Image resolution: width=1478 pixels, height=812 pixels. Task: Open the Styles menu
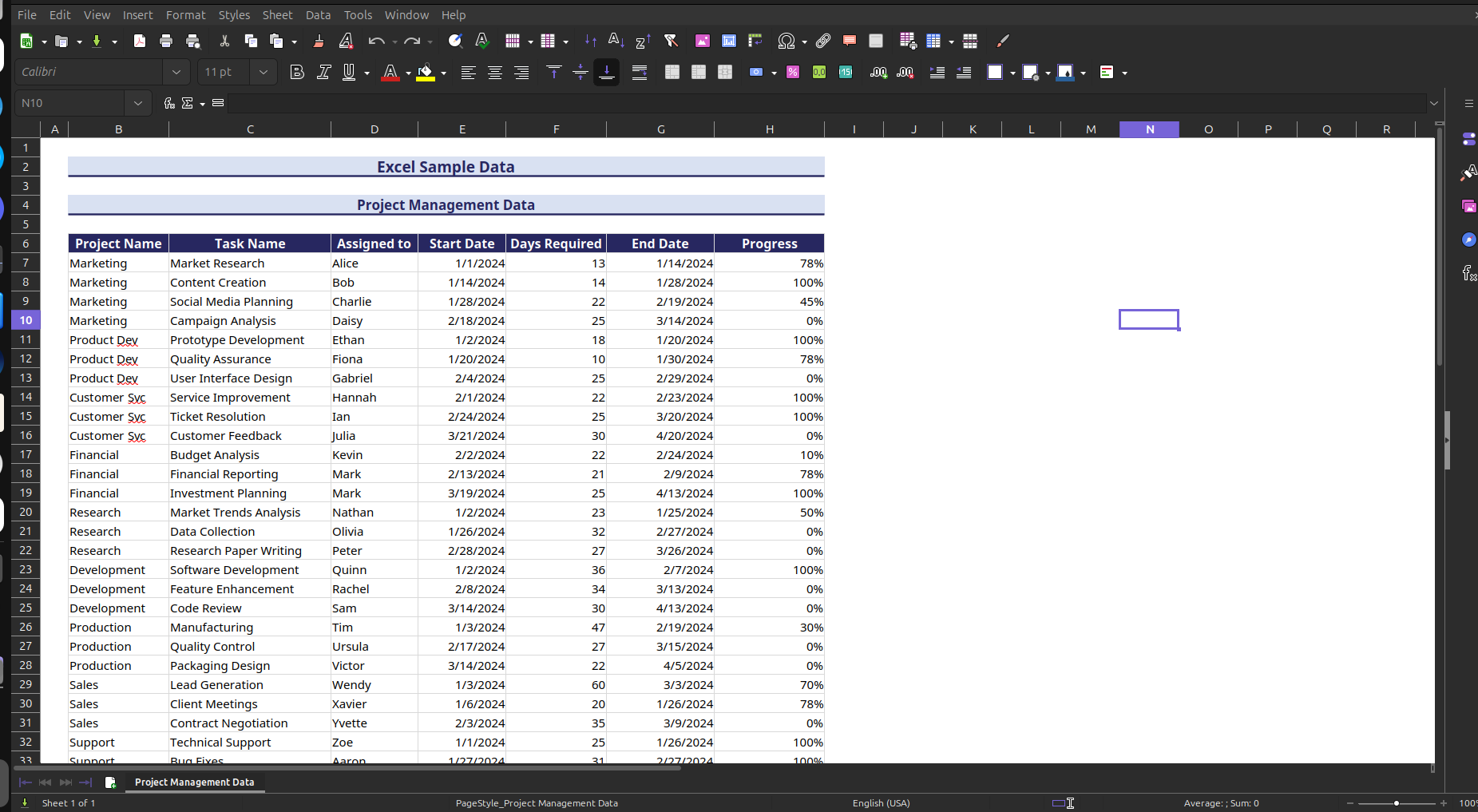pyautogui.click(x=234, y=14)
